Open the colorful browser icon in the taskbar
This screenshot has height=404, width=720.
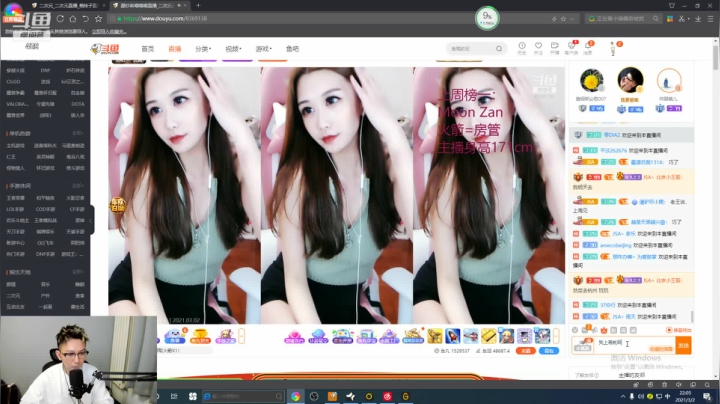click(x=295, y=396)
